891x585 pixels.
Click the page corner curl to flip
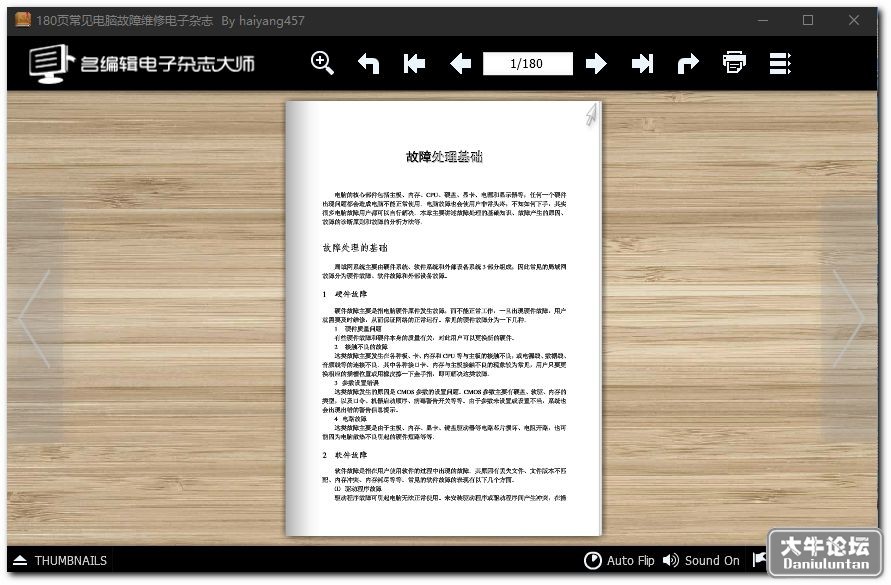click(591, 114)
